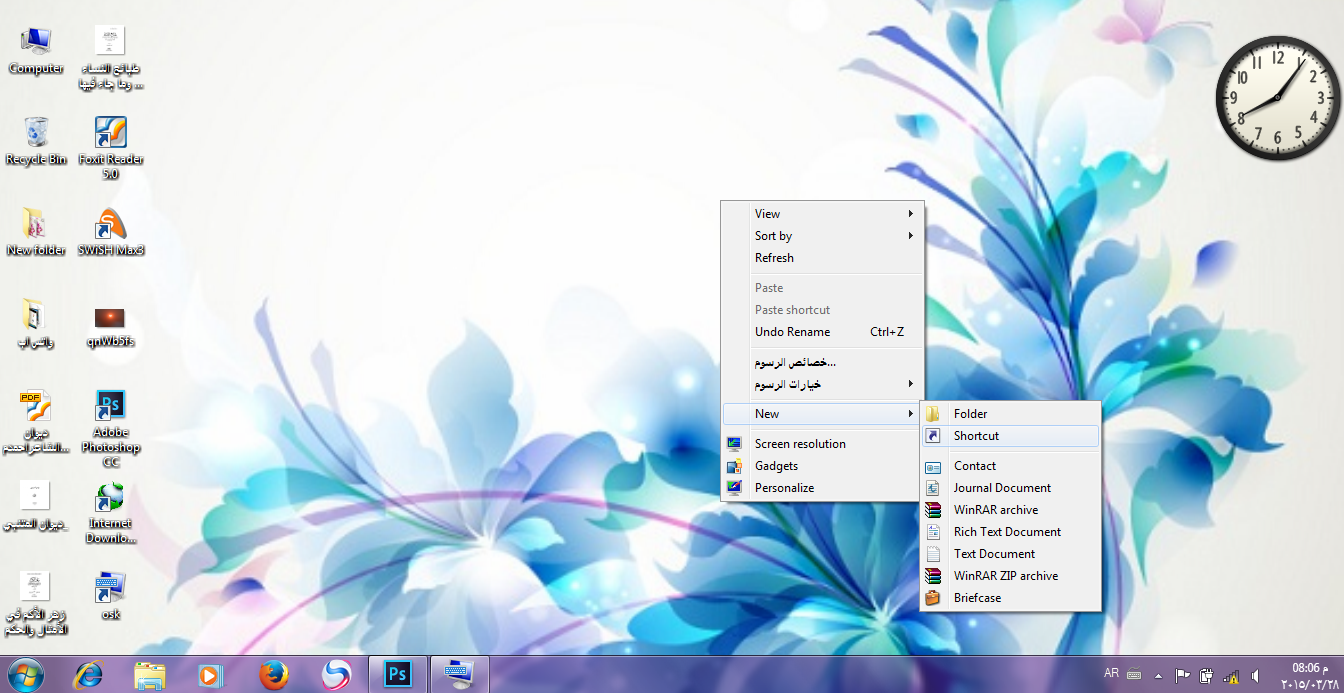Screen dimensions: 1344x693
Task: Click the analog clock gadget
Action: click(1277, 98)
